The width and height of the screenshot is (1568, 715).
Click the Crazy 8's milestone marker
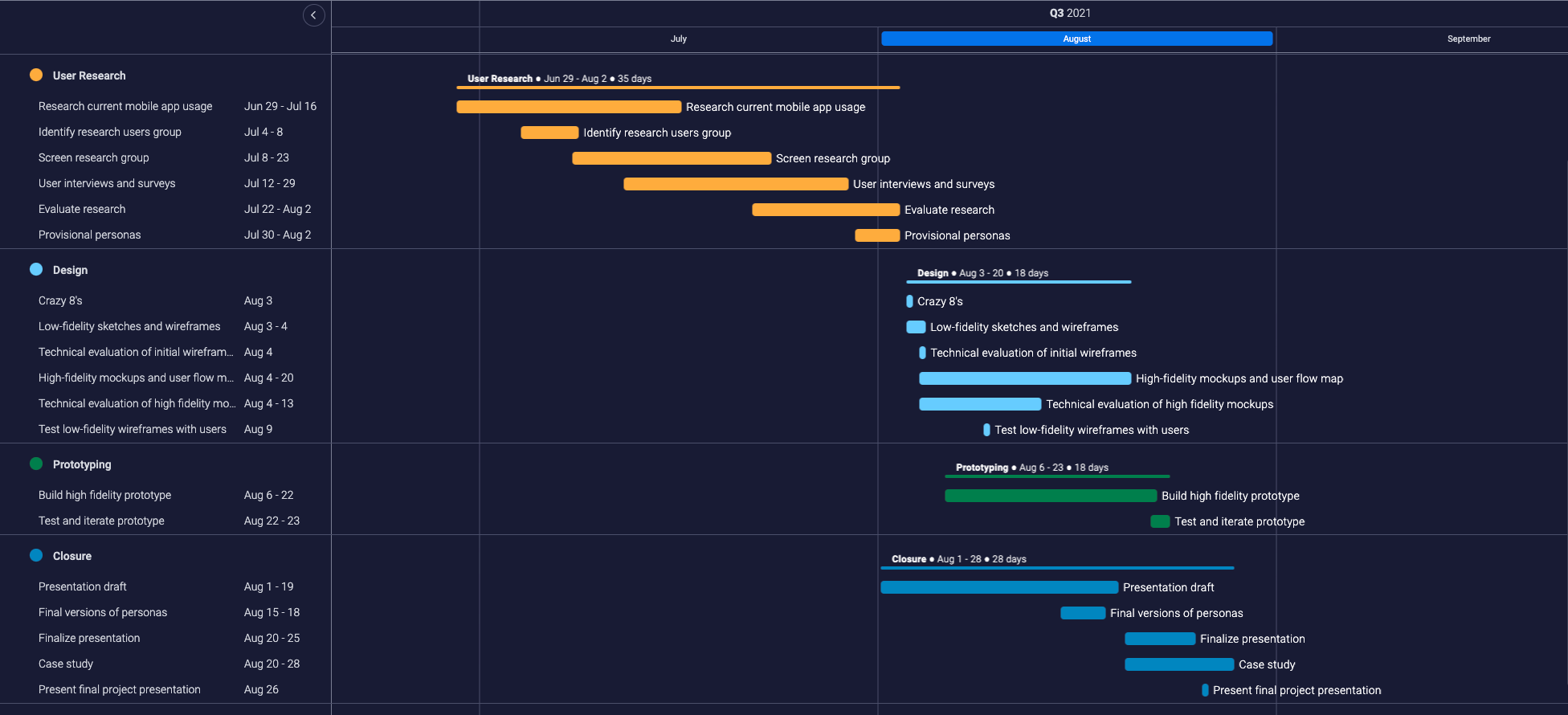click(909, 301)
